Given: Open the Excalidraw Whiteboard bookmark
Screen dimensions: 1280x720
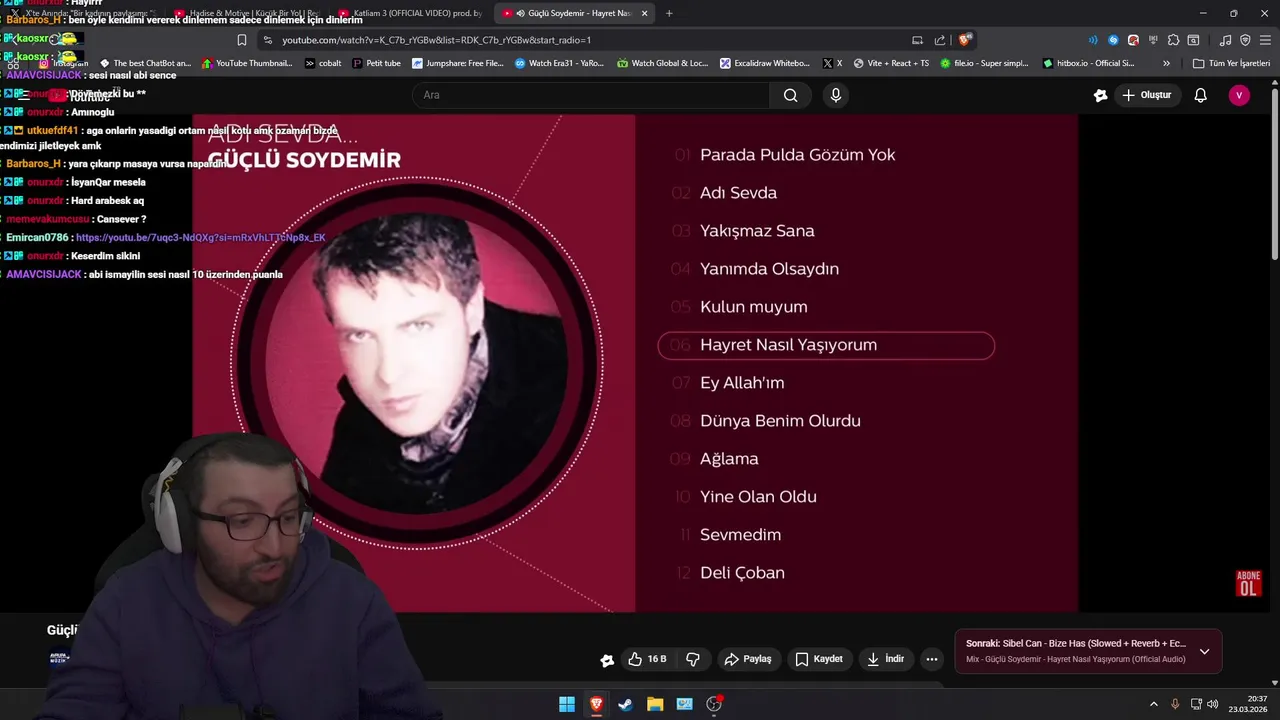Looking at the screenshot, I should 765,63.
